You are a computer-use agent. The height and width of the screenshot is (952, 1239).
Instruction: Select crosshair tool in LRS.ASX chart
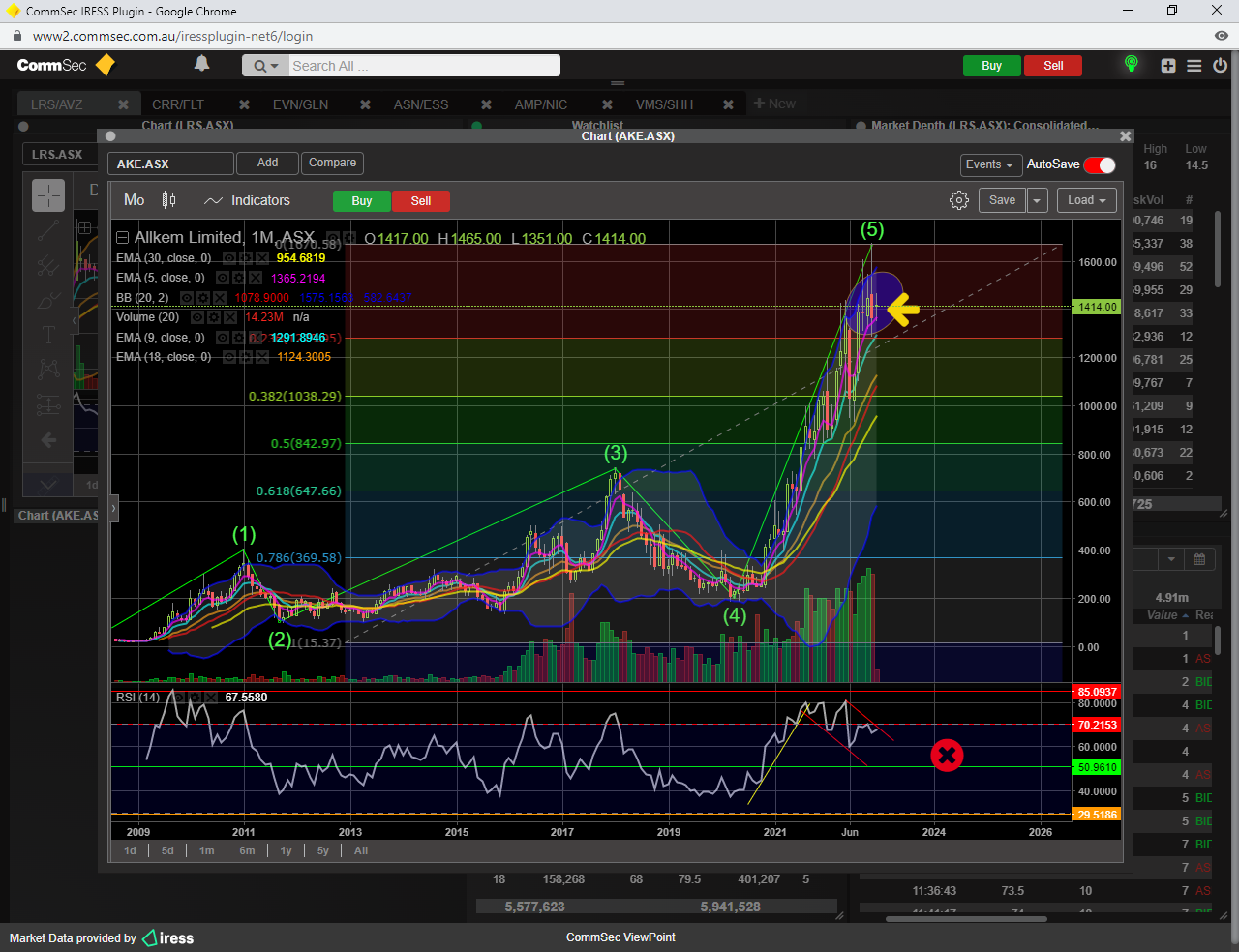pos(48,195)
